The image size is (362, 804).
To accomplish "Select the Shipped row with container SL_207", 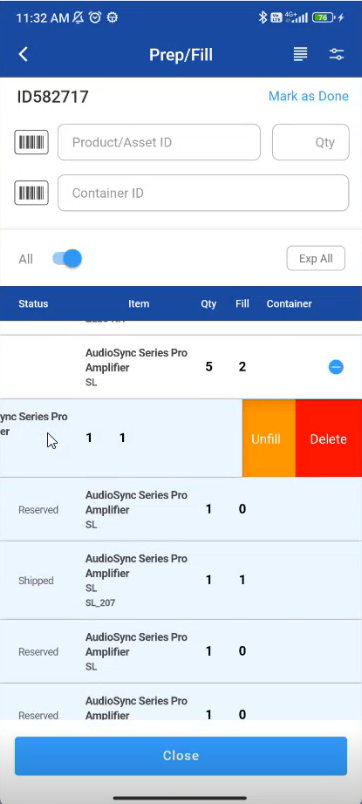I will click(181, 580).
